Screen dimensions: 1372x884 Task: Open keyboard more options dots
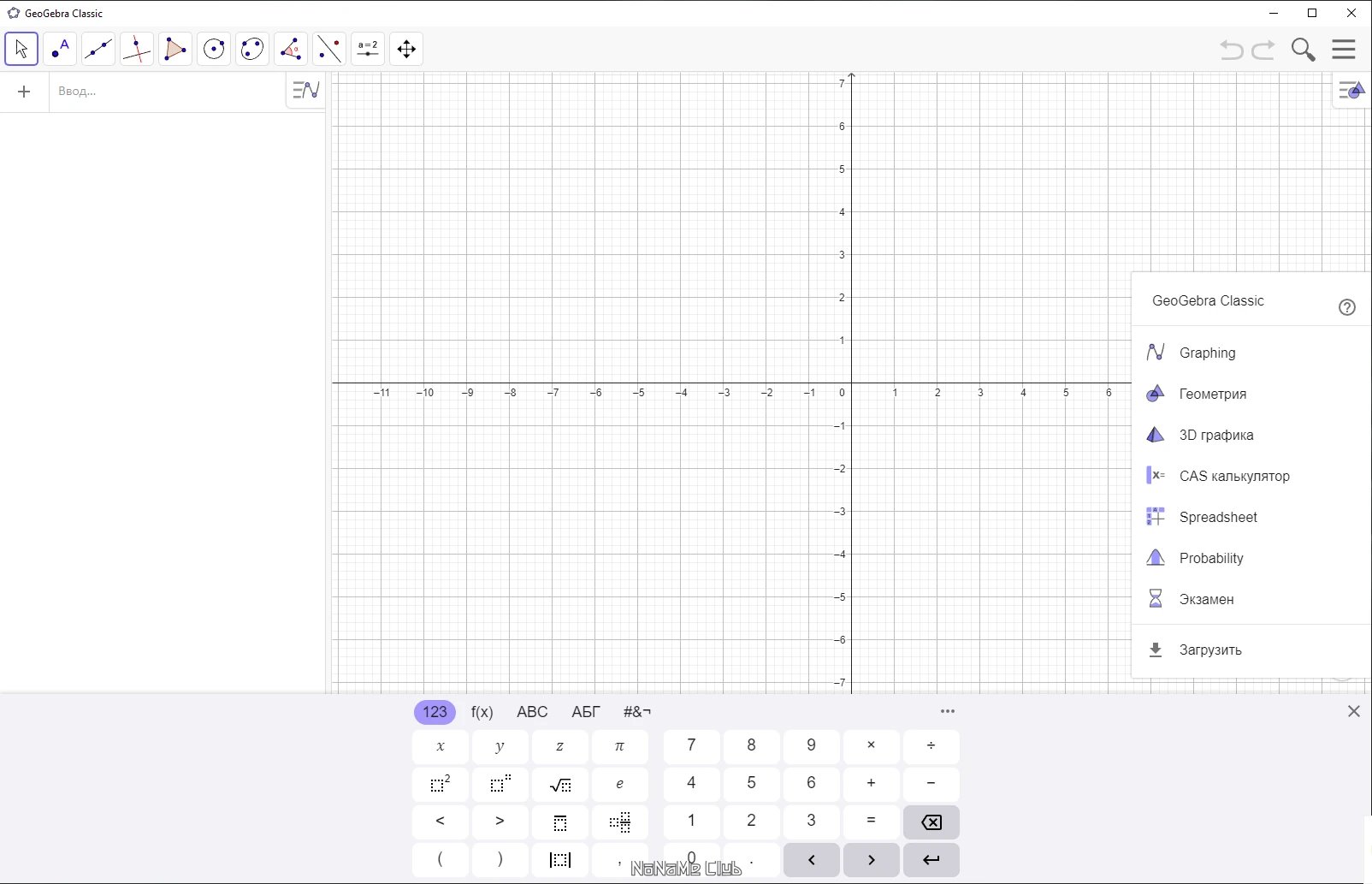click(x=948, y=711)
